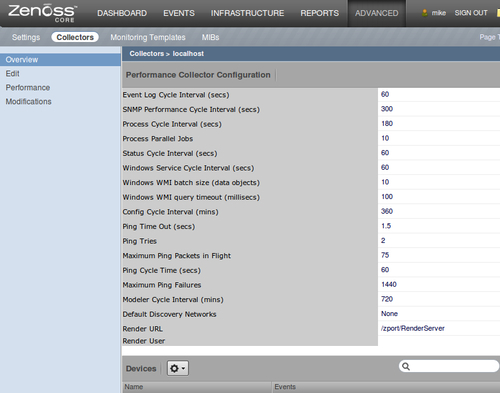Click the Event Log Cycle Interval label
This screenshot has width=500, height=393.
[176, 95]
